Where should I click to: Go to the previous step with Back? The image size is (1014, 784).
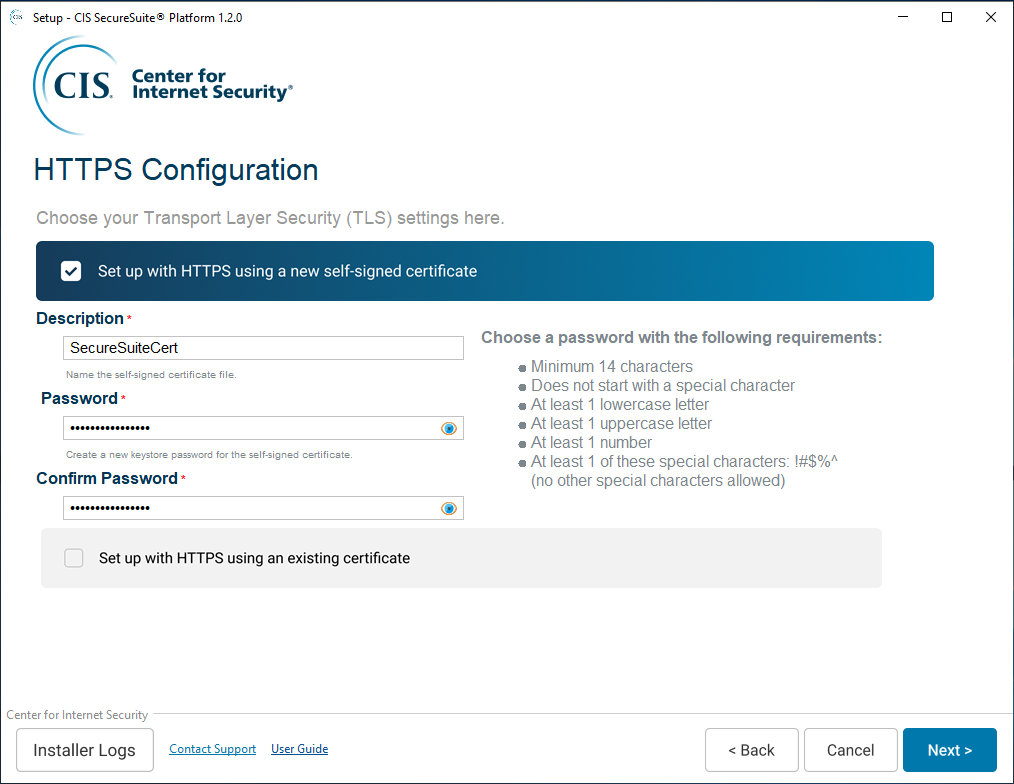coord(751,750)
